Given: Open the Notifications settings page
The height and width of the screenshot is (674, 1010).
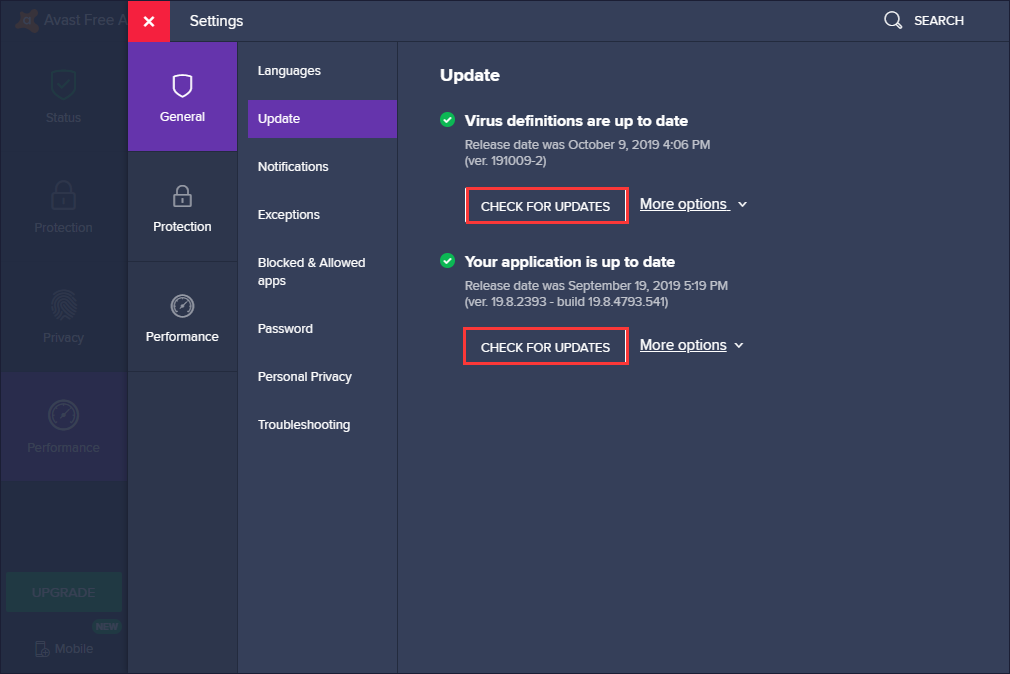Looking at the screenshot, I should tap(293, 167).
